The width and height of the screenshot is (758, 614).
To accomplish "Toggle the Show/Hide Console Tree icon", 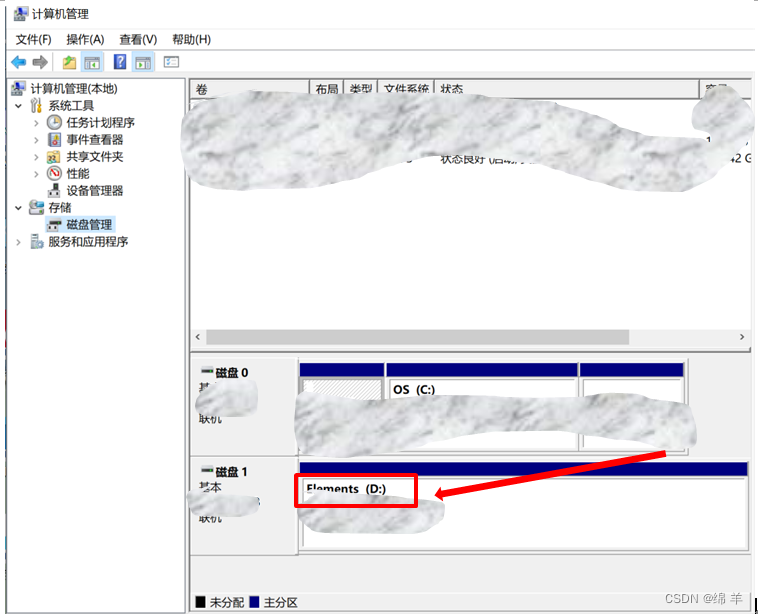I will coord(92,62).
